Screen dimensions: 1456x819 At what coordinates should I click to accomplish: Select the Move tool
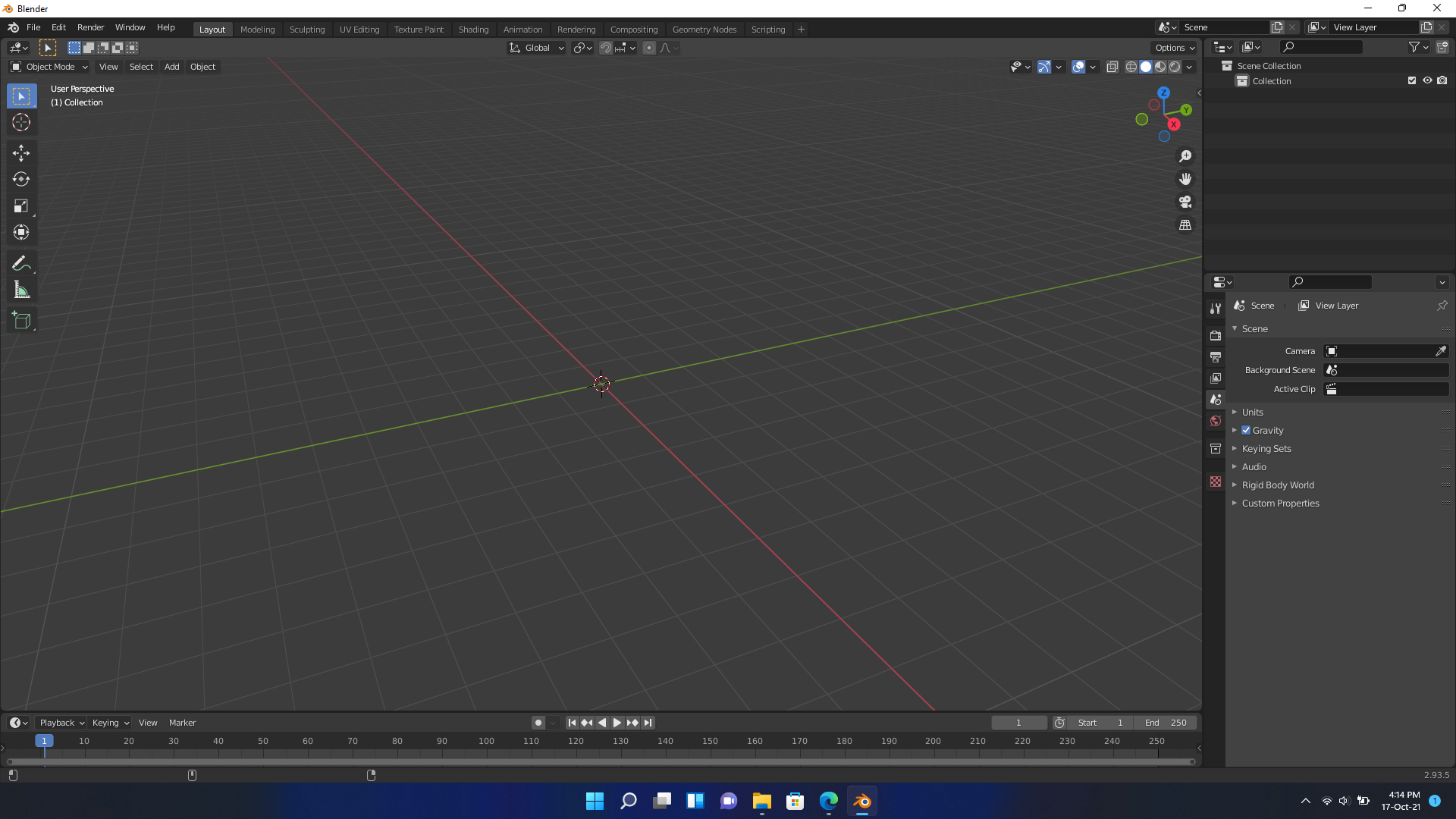[21, 153]
